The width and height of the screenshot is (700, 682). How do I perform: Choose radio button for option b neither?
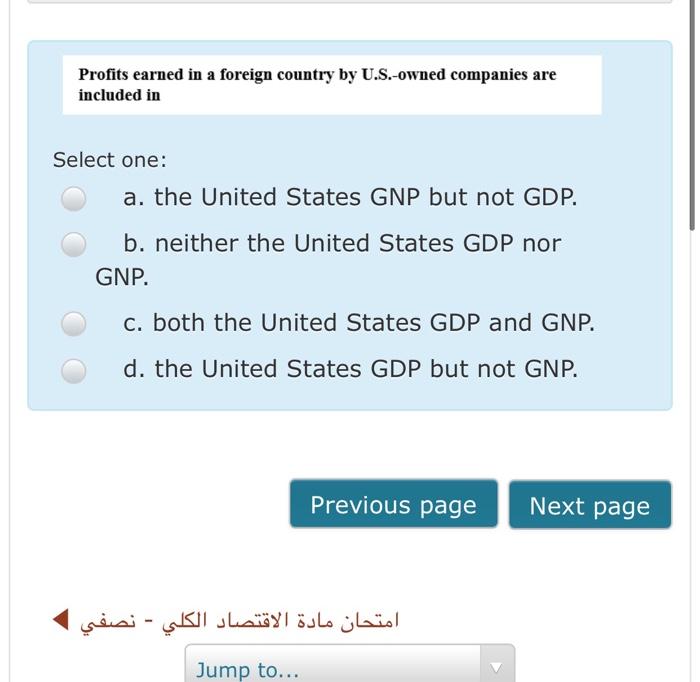tap(74, 244)
